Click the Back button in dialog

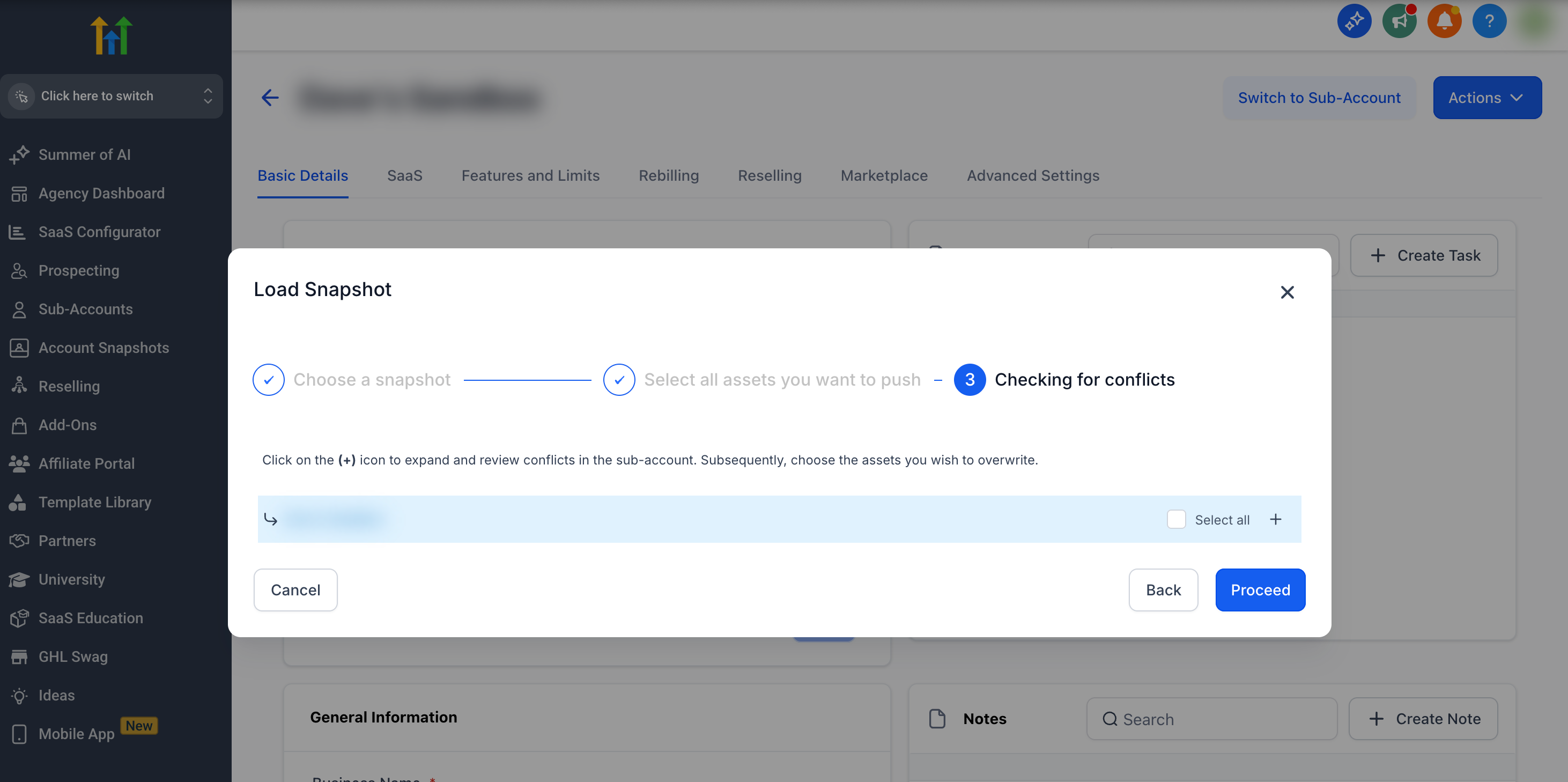click(1163, 589)
